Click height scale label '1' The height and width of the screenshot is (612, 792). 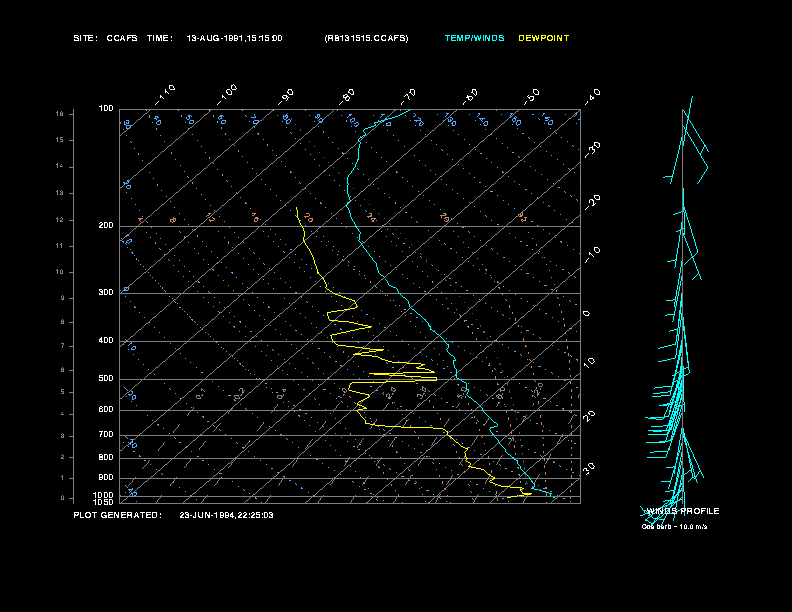point(63,478)
